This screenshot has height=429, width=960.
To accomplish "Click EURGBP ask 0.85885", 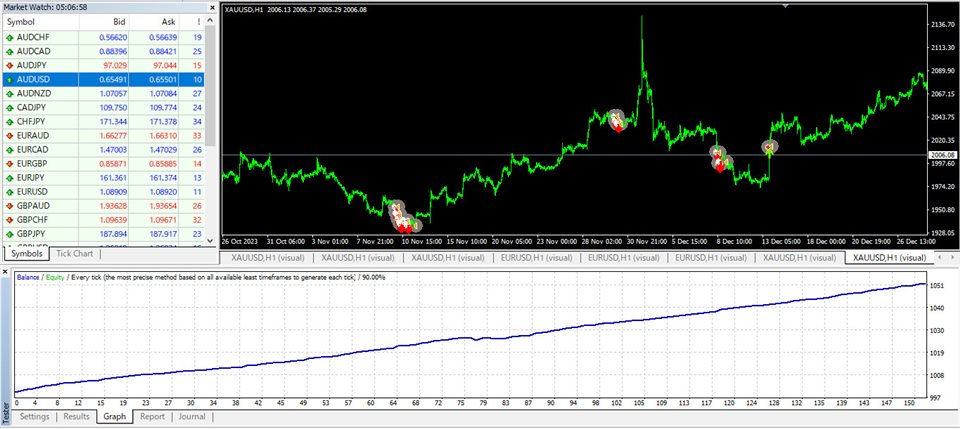I will tap(163, 164).
